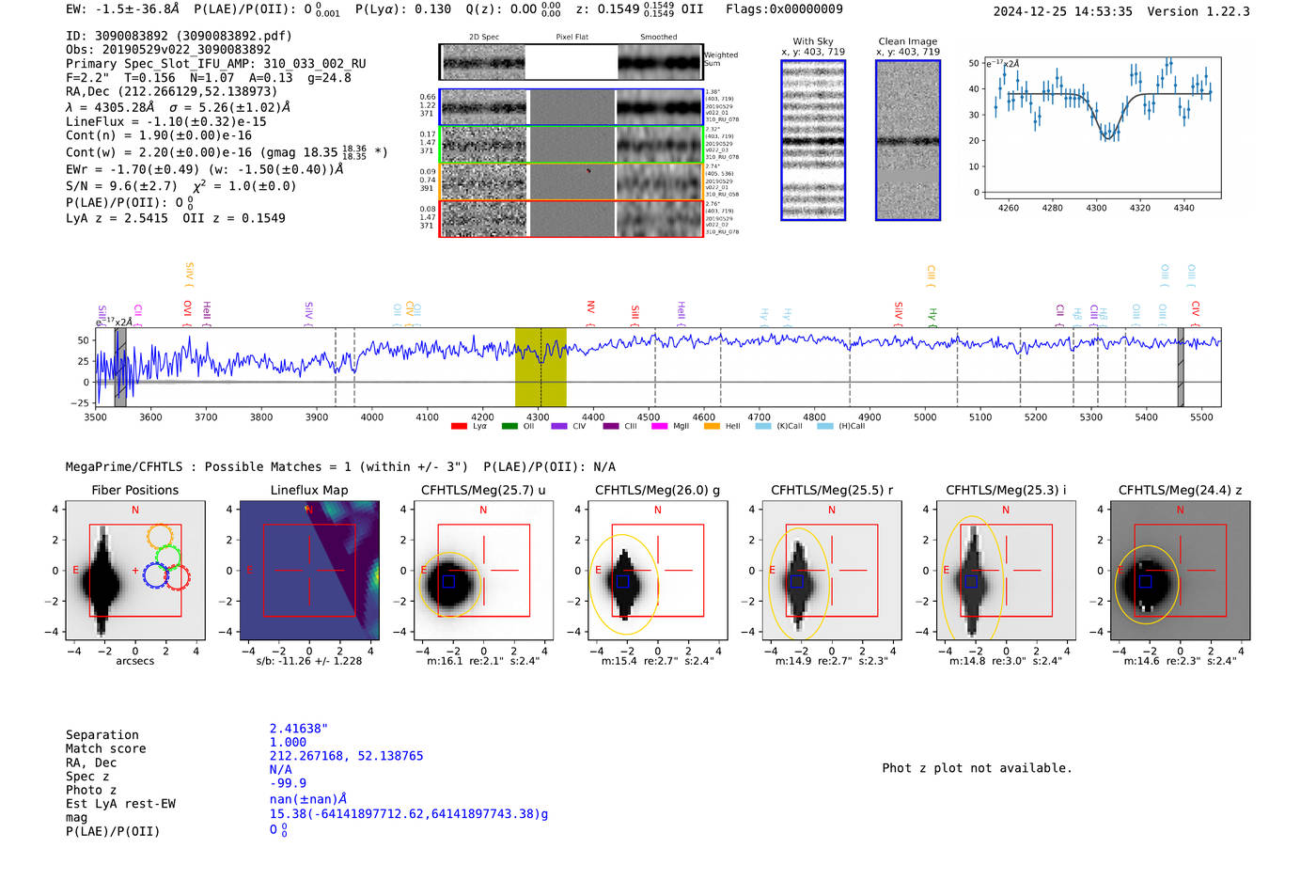1316x896 pixels.
Task: Click the red Lyα legend swatch
Action: [x=459, y=426]
